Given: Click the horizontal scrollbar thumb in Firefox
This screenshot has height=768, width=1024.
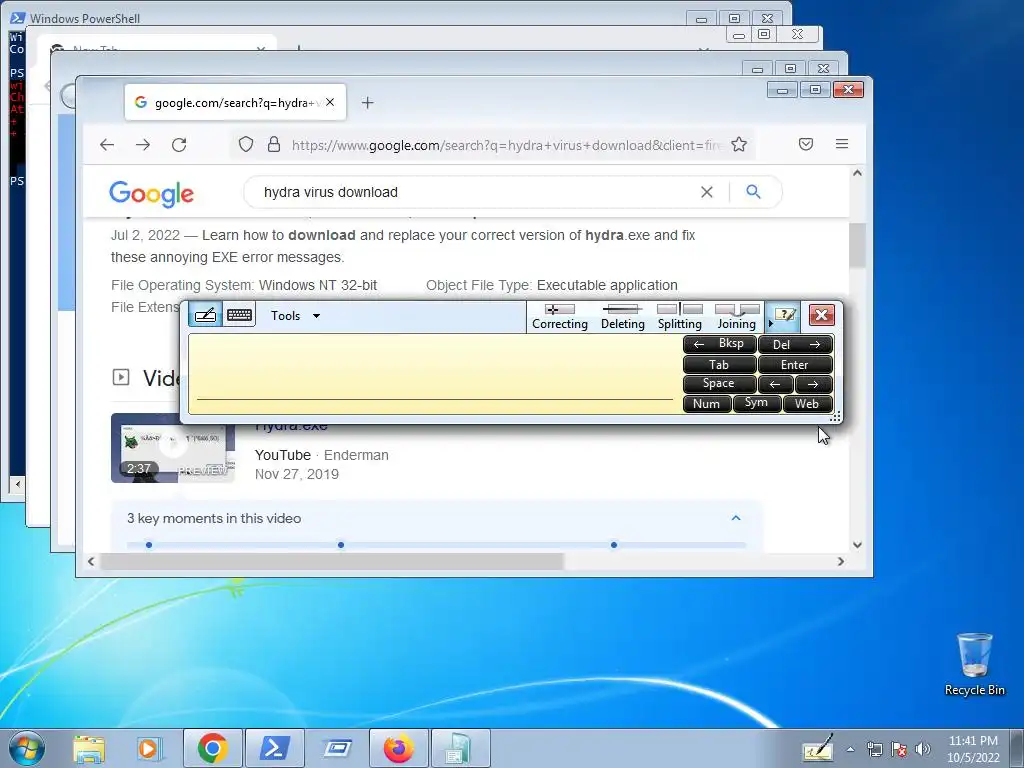Looking at the screenshot, I should point(332,562).
